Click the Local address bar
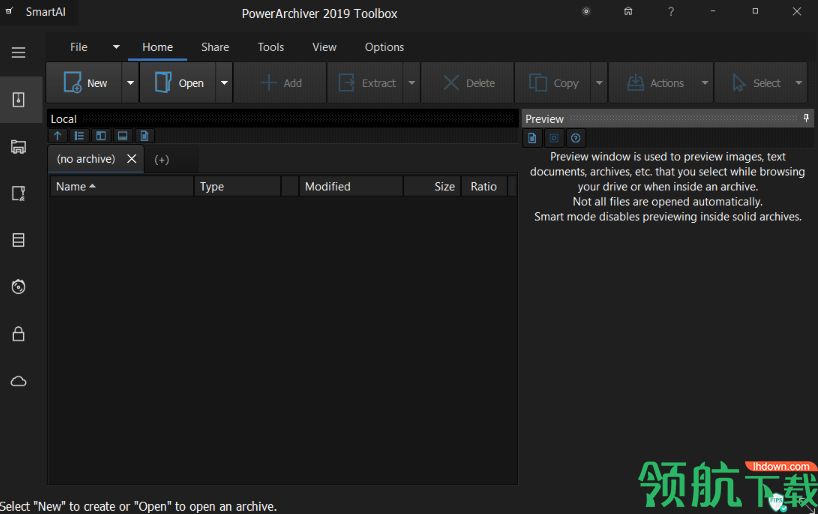The image size is (818, 514). (283, 118)
